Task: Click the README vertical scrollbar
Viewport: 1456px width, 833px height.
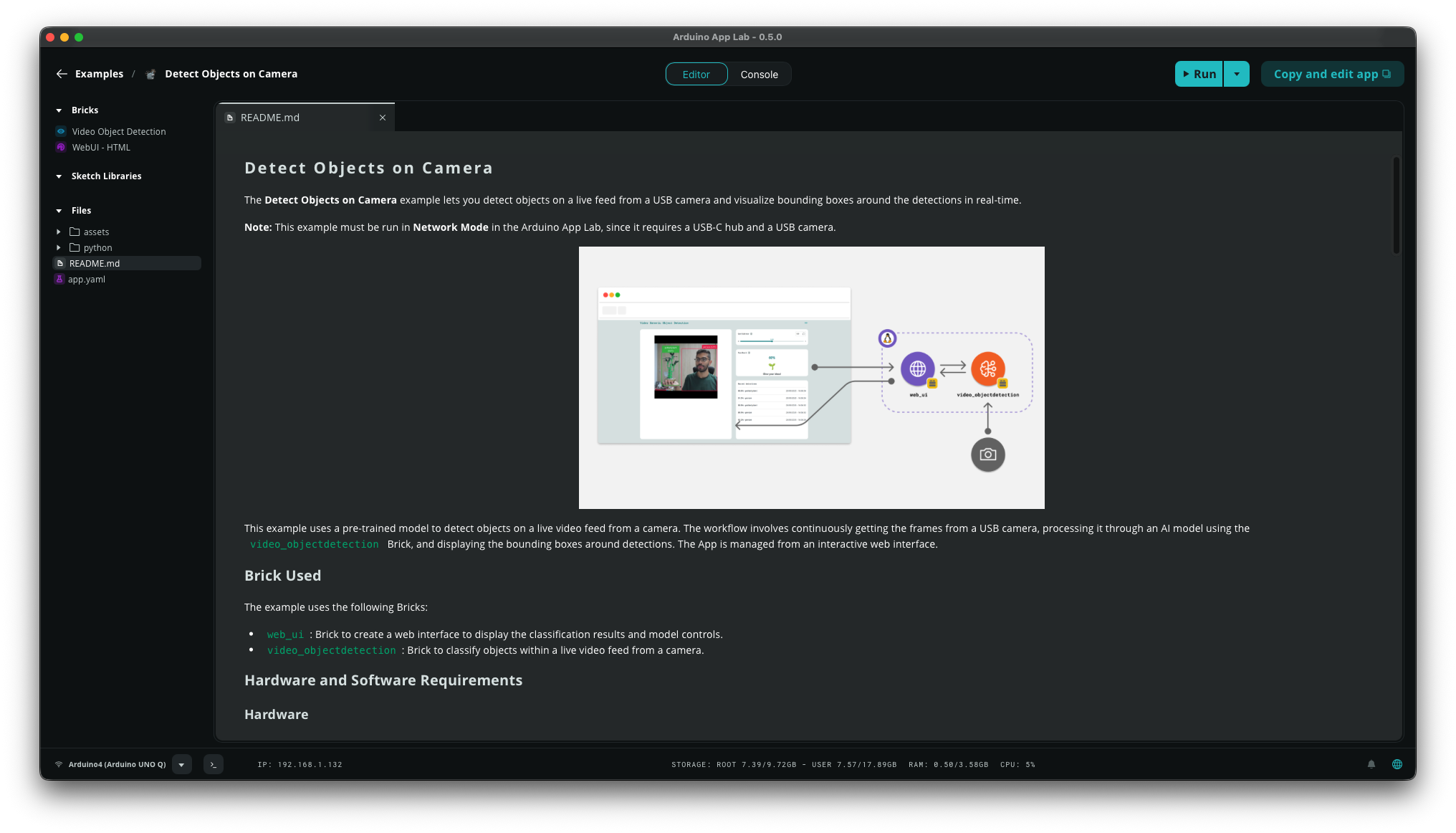Action: [1396, 205]
